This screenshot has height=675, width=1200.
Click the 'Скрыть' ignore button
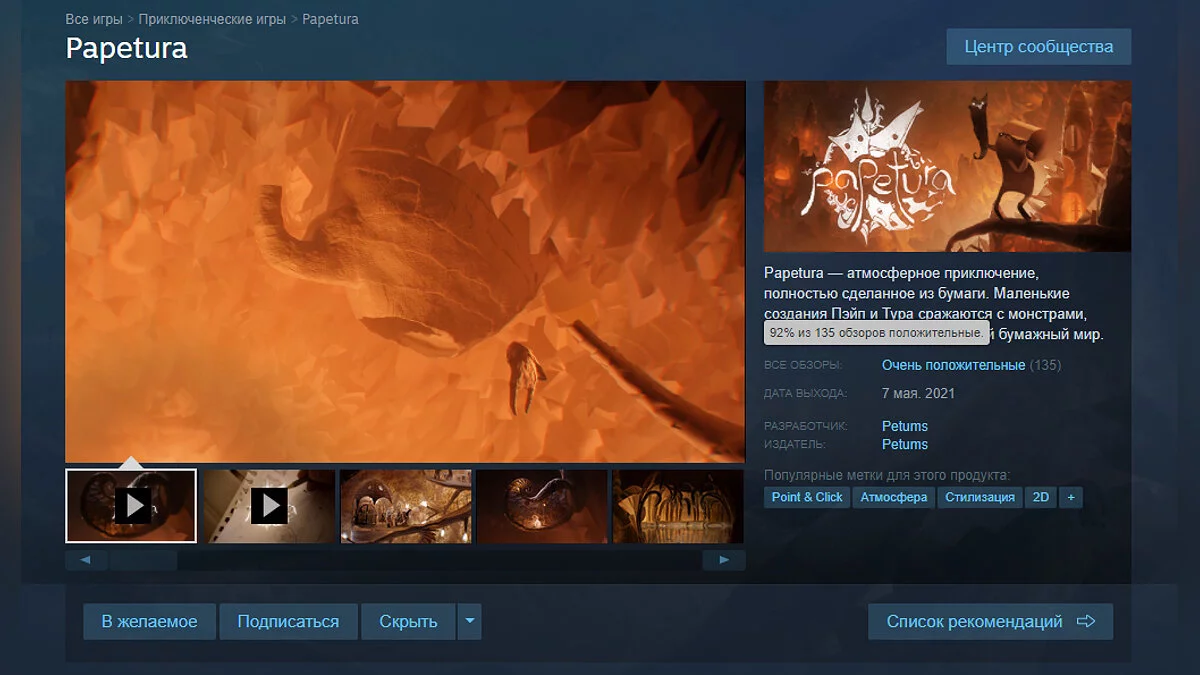(x=408, y=621)
